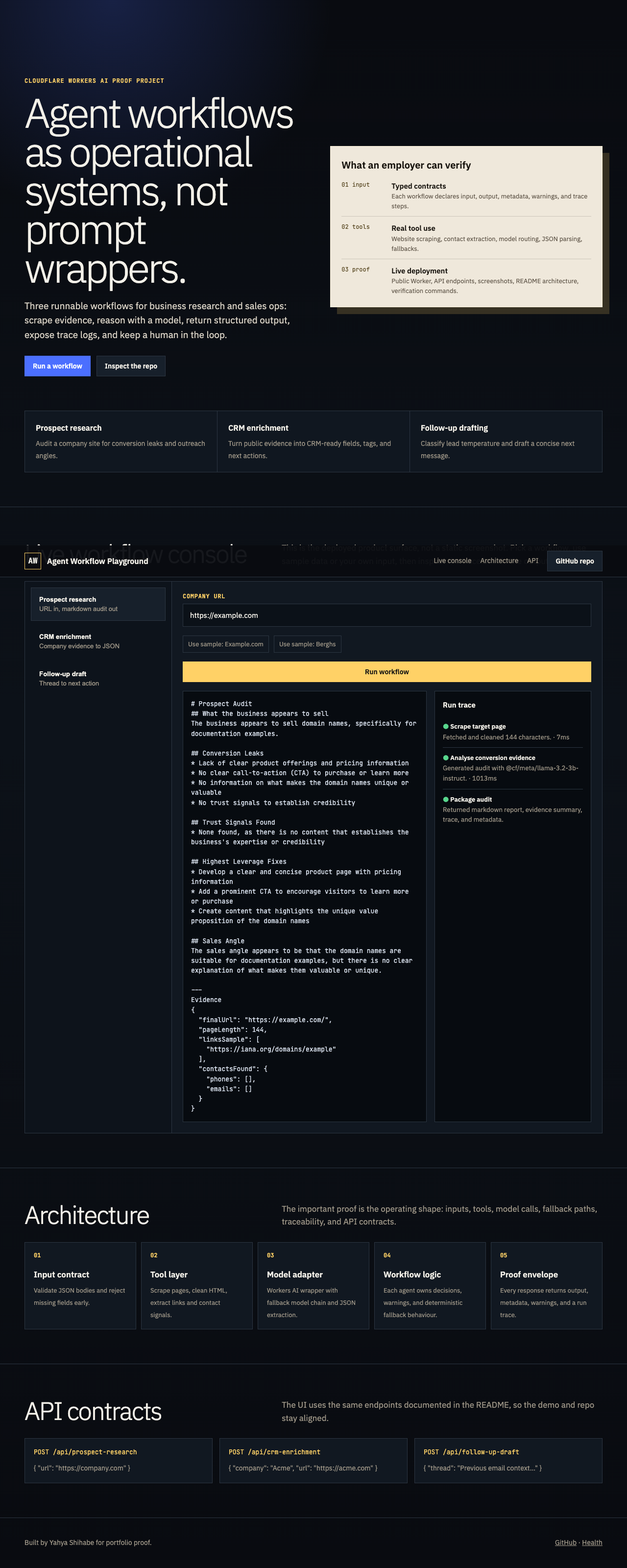Click the 05 Proof envelope card
The width and height of the screenshot is (627, 1568).
[547, 1285]
